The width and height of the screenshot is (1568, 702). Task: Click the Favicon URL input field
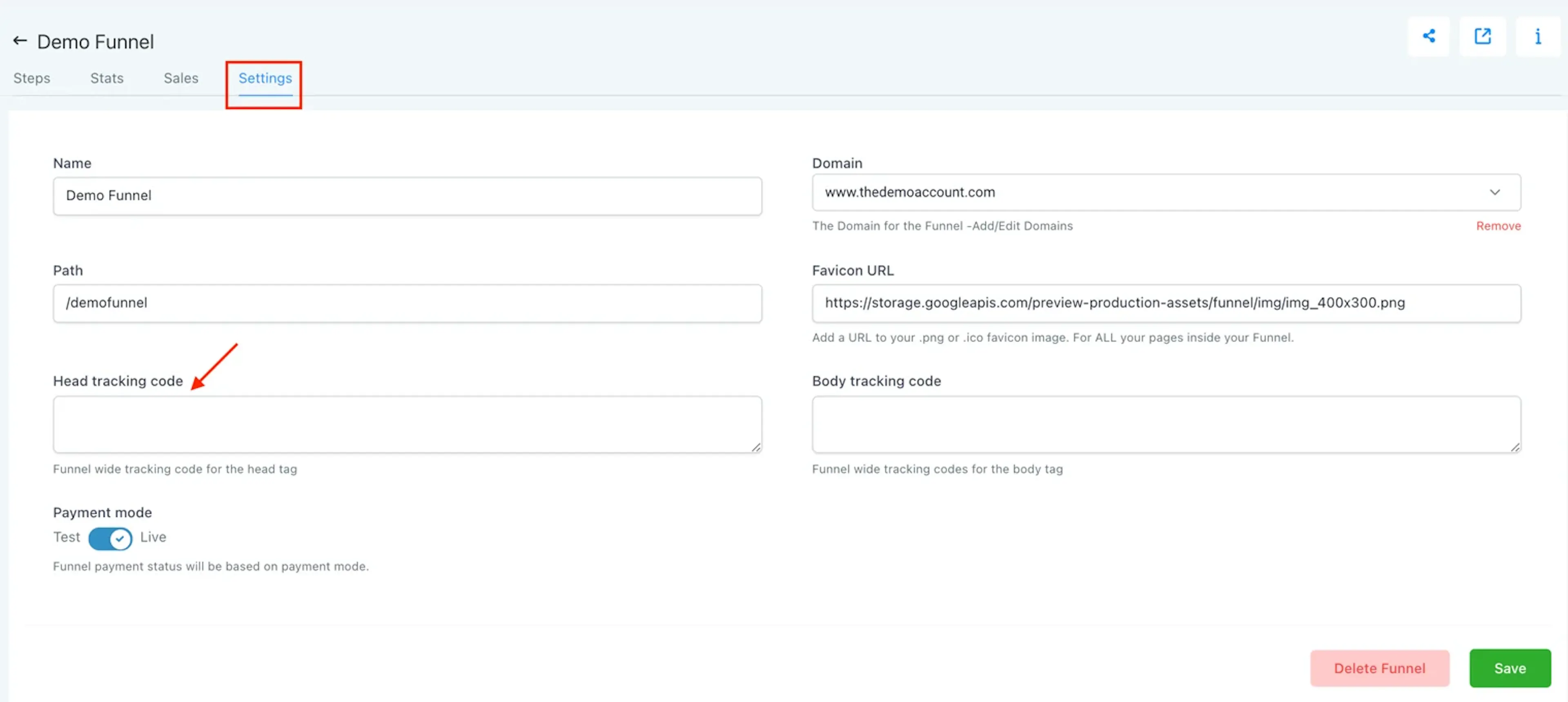pyautogui.click(x=1166, y=303)
